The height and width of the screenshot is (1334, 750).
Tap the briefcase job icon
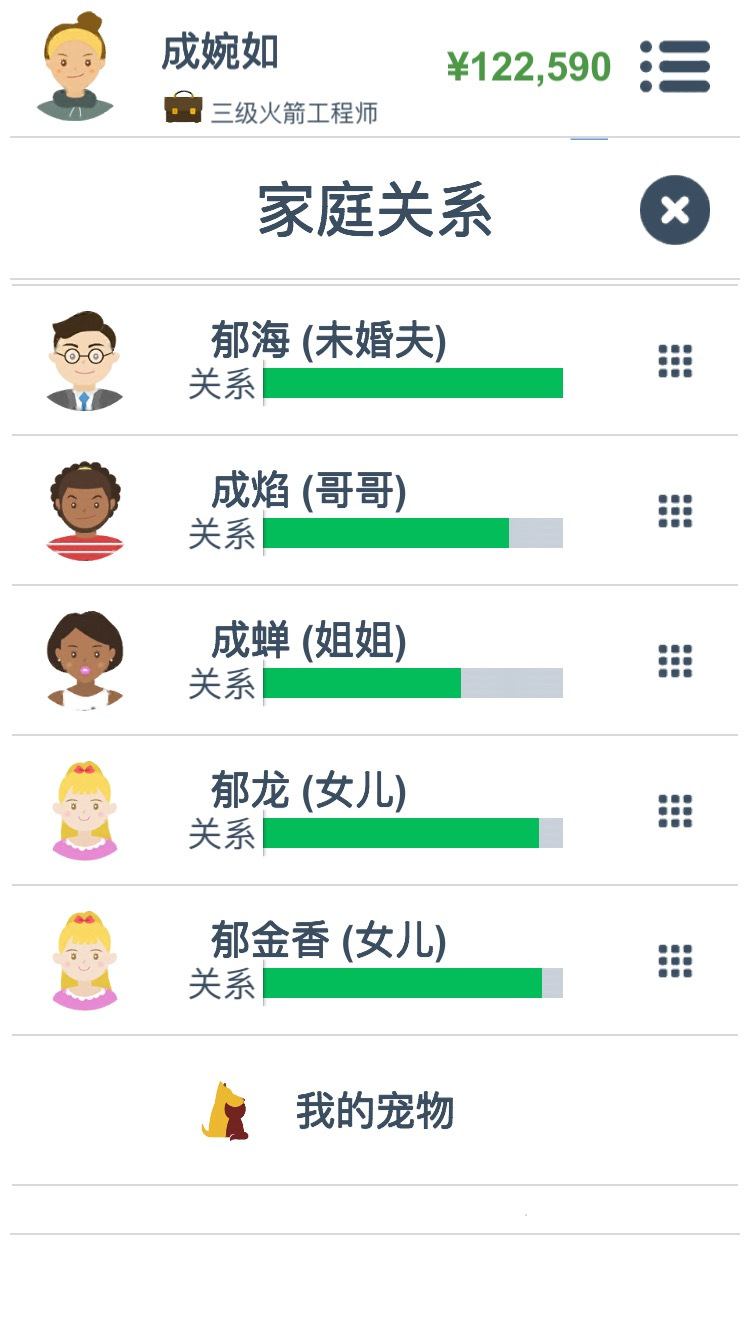(x=183, y=108)
